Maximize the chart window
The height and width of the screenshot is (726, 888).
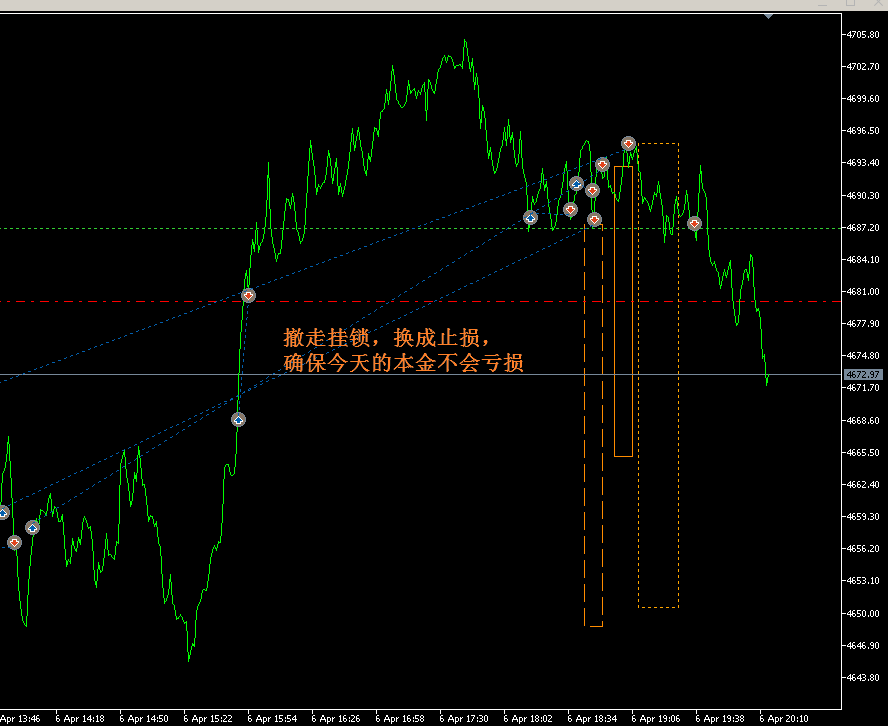(851, 4)
